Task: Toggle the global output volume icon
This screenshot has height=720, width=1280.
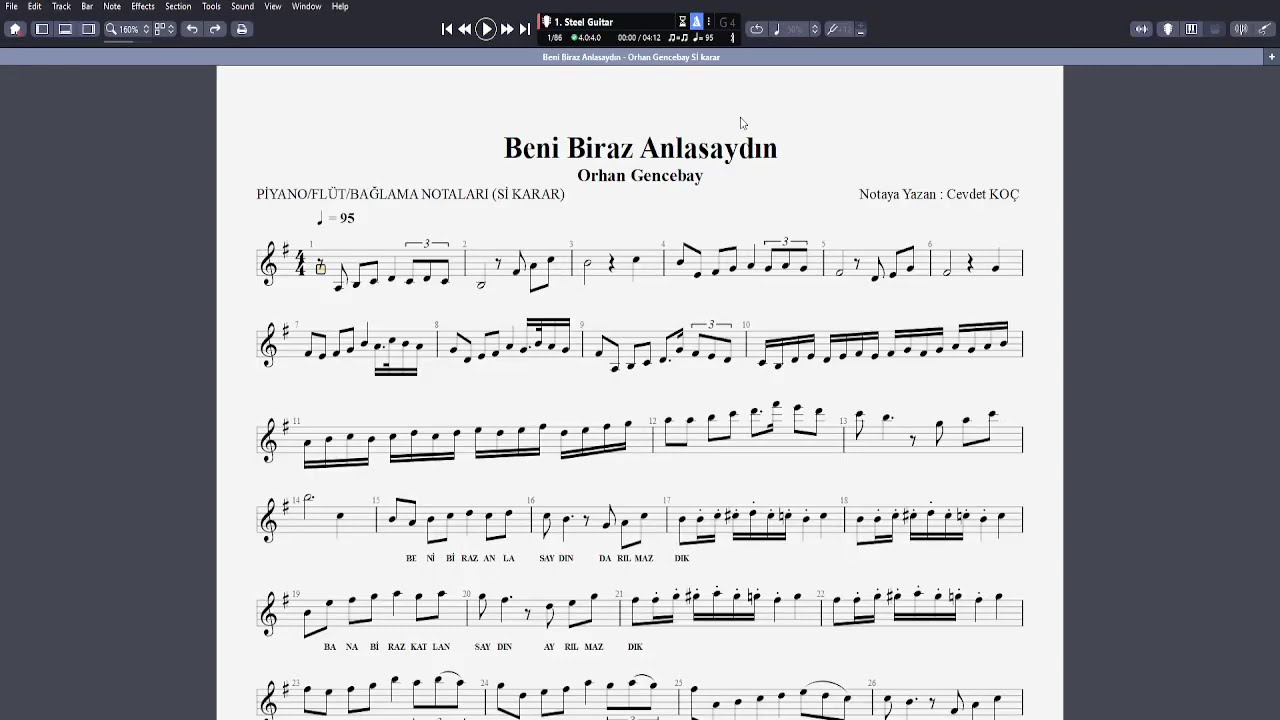Action: (1142, 29)
